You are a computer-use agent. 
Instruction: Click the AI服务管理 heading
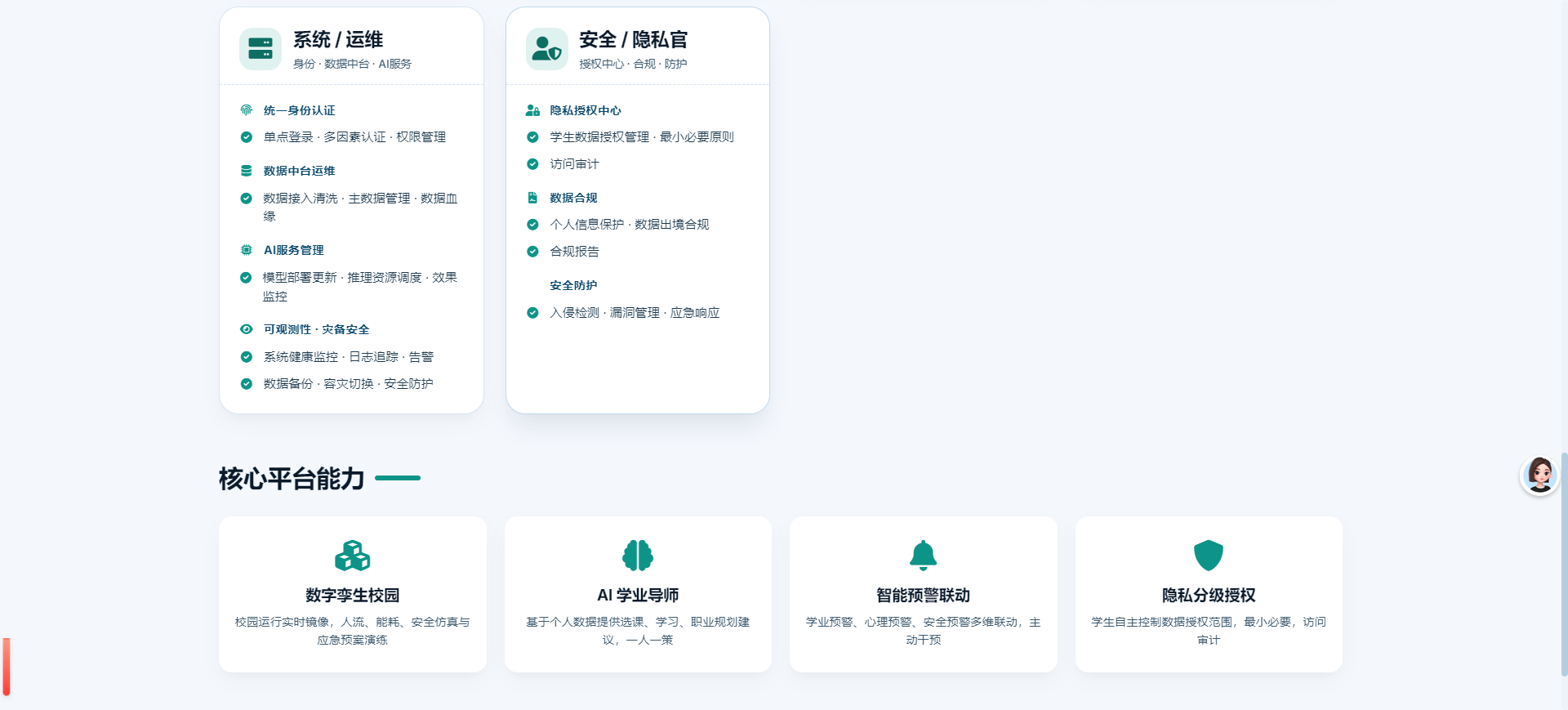click(293, 250)
